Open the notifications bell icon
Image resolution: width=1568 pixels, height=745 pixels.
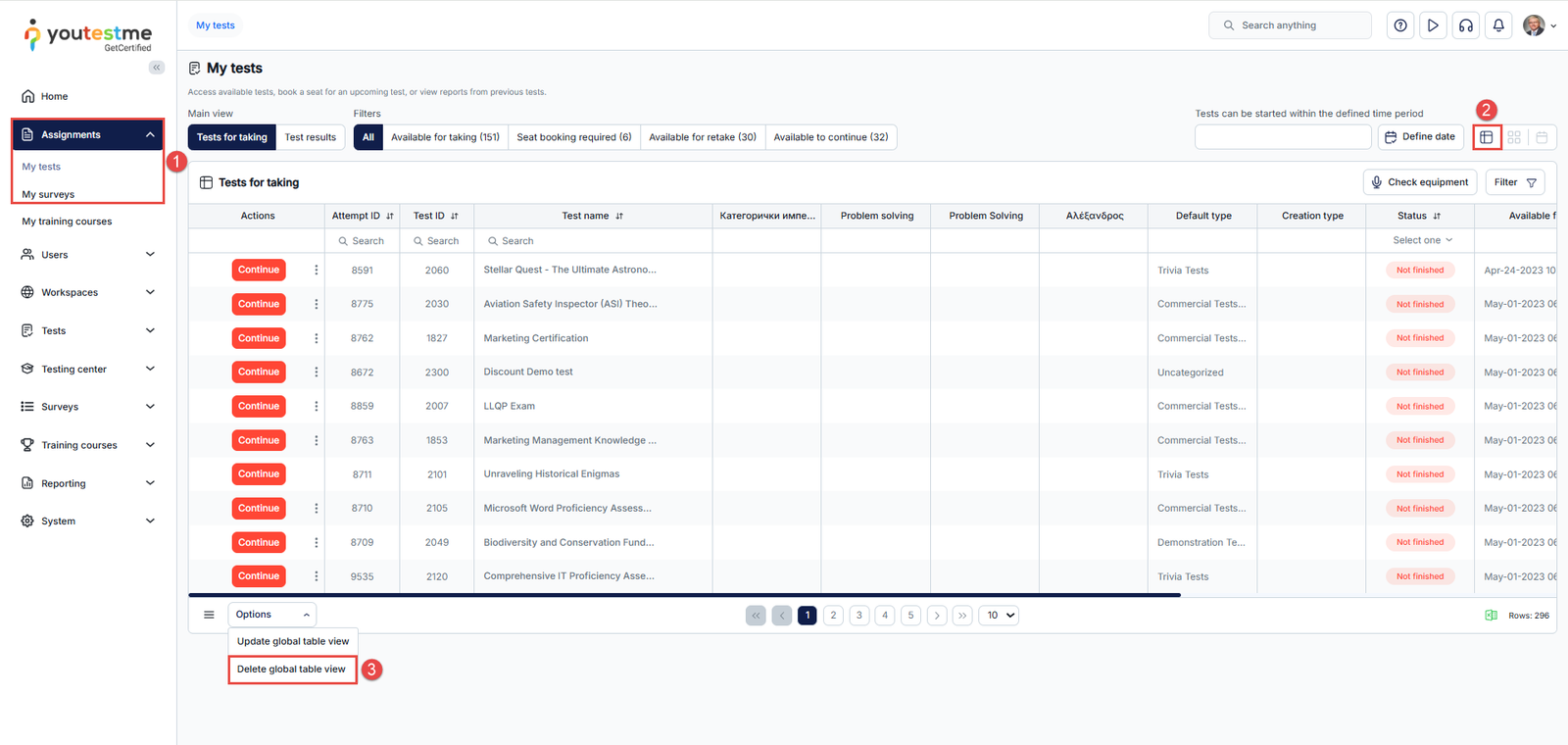(1498, 25)
